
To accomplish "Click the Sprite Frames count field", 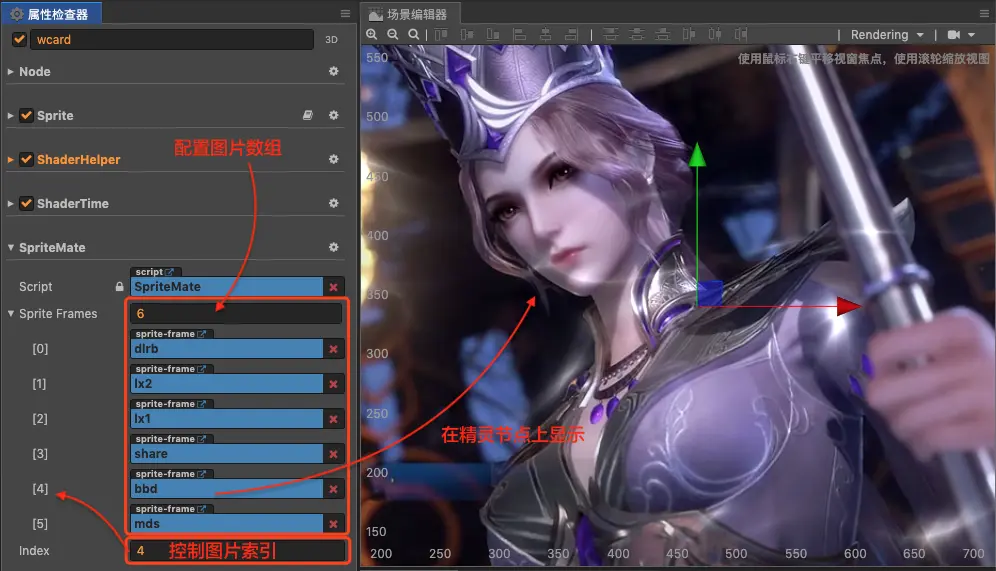I will [236, 313].
